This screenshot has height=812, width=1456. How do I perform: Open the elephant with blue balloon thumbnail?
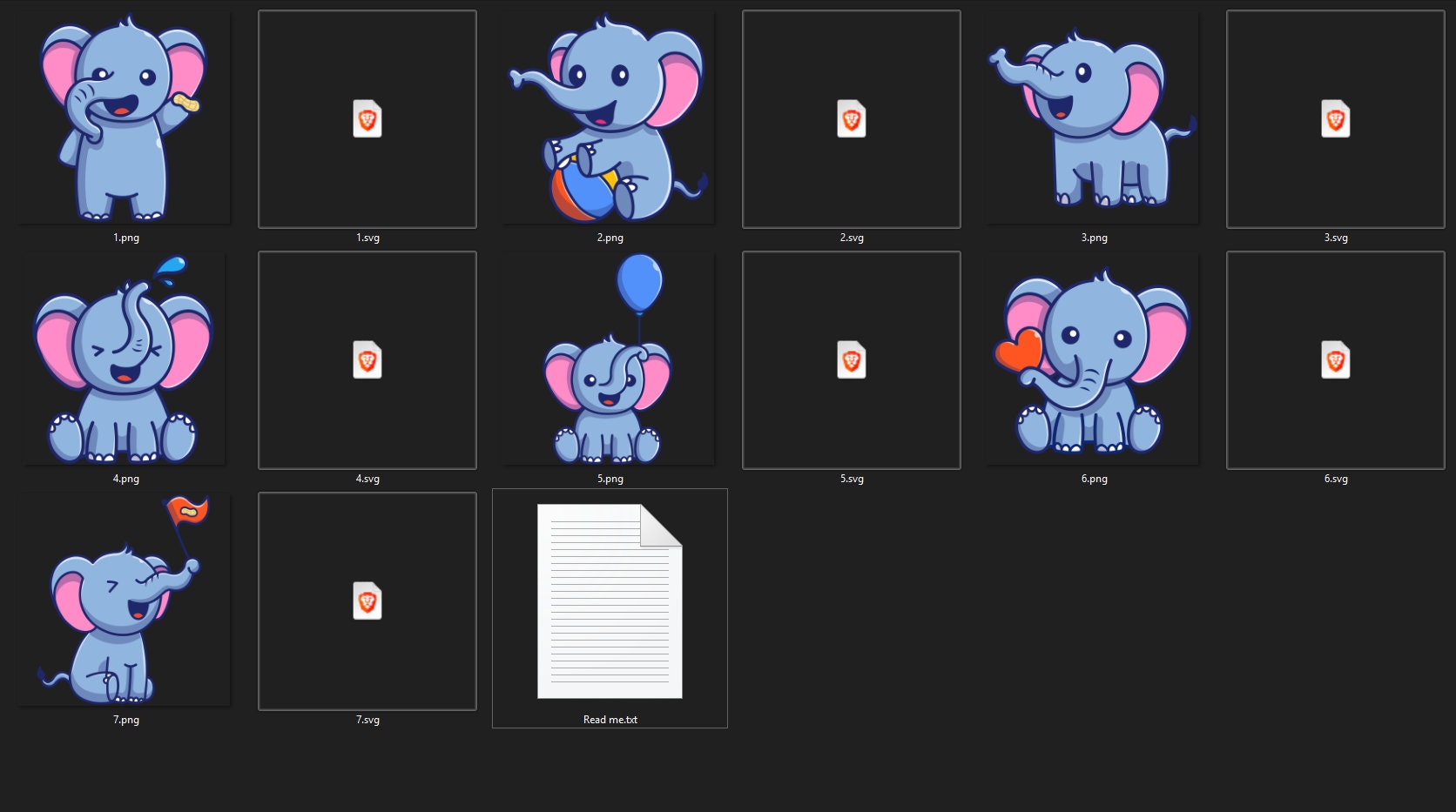pos(609,359)
